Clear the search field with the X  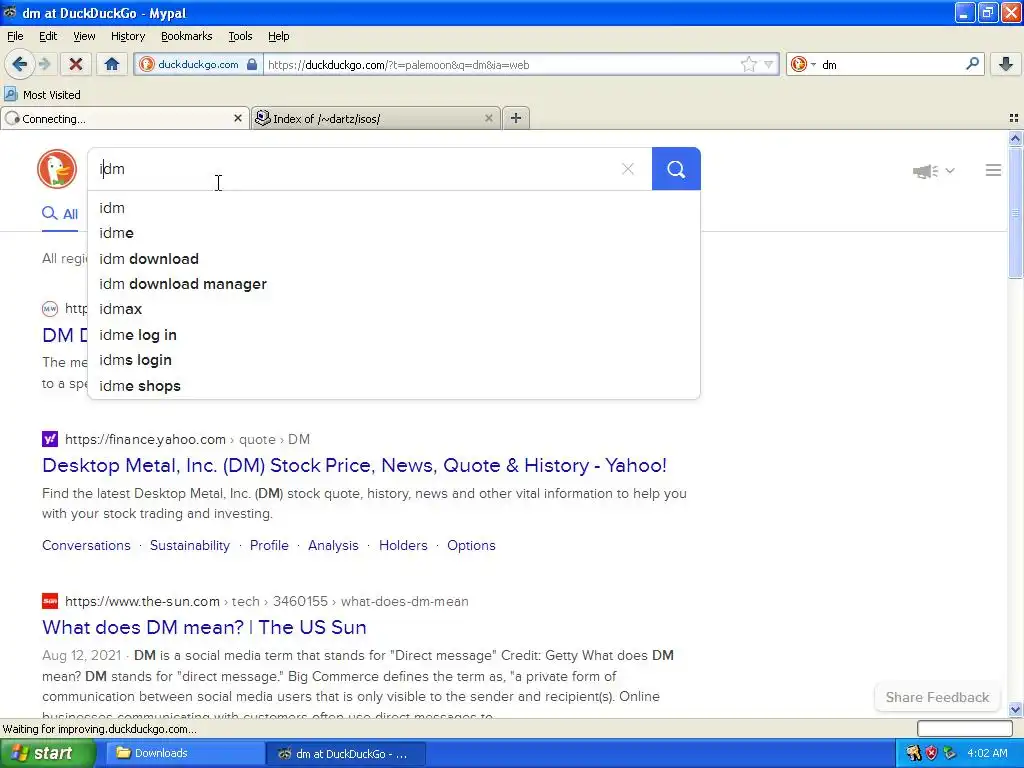click(x=628, y=169)
